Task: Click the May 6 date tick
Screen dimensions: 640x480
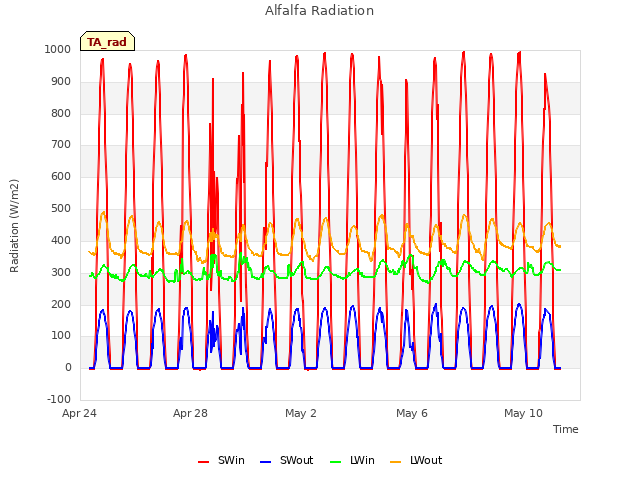Action: click(412, 413)
